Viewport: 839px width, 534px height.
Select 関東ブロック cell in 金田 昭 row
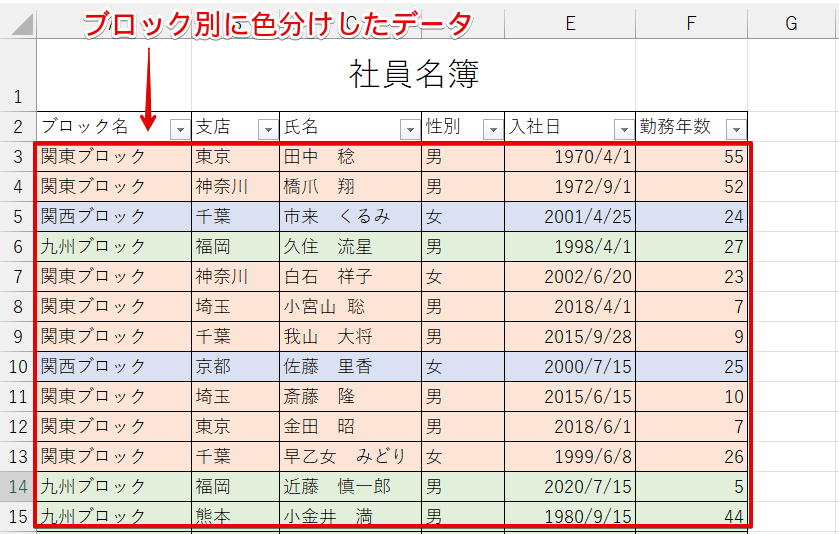click(x=114, y=426)
